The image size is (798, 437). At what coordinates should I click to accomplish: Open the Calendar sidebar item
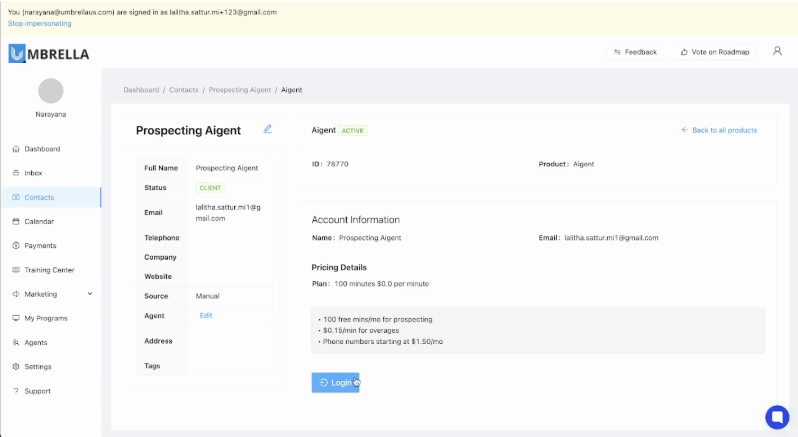pos(39,221)
